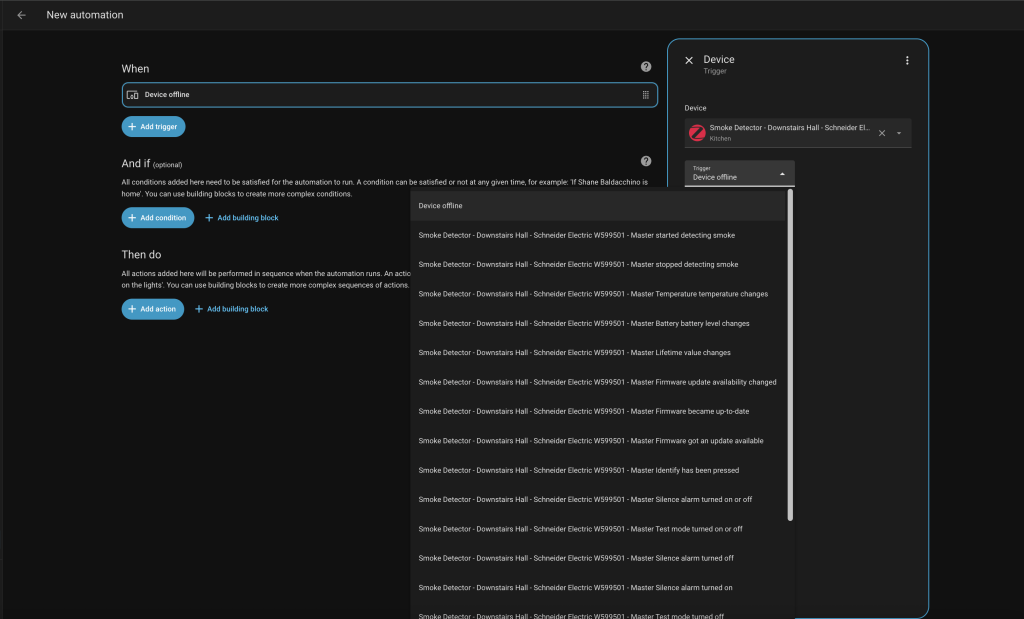
Task: Expand the device picker dropdown arrow
Action: (x=899, y=133)
